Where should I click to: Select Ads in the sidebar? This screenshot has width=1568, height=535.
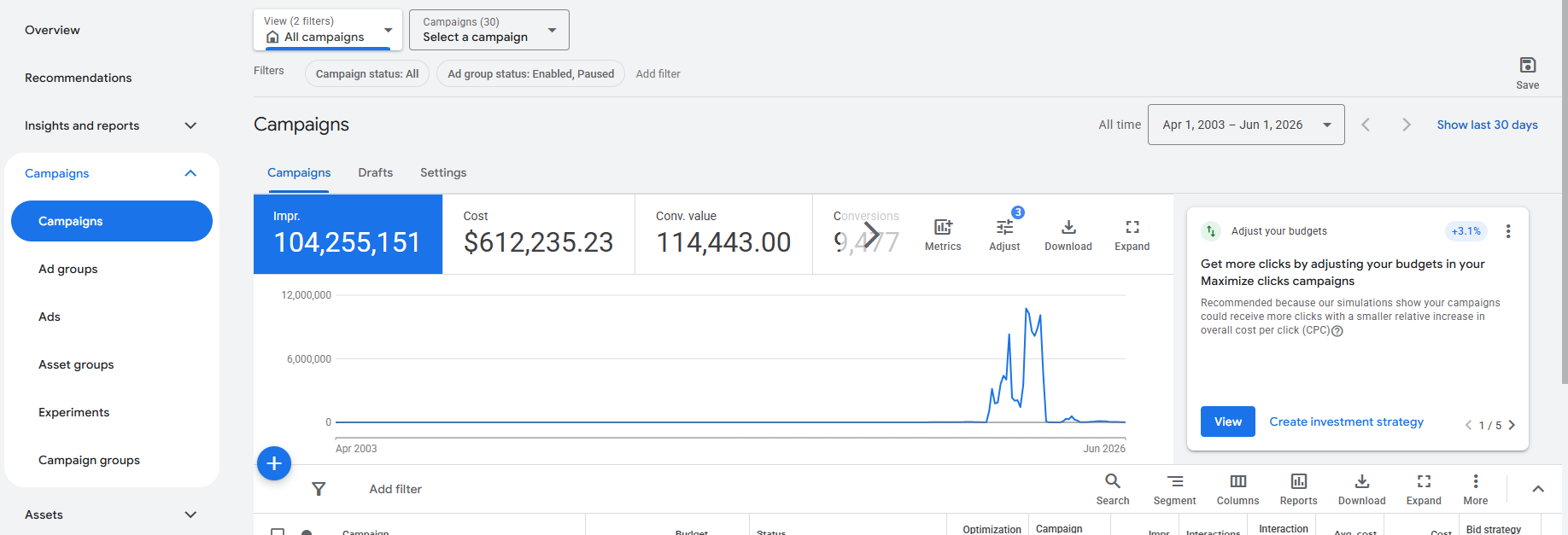50,317
